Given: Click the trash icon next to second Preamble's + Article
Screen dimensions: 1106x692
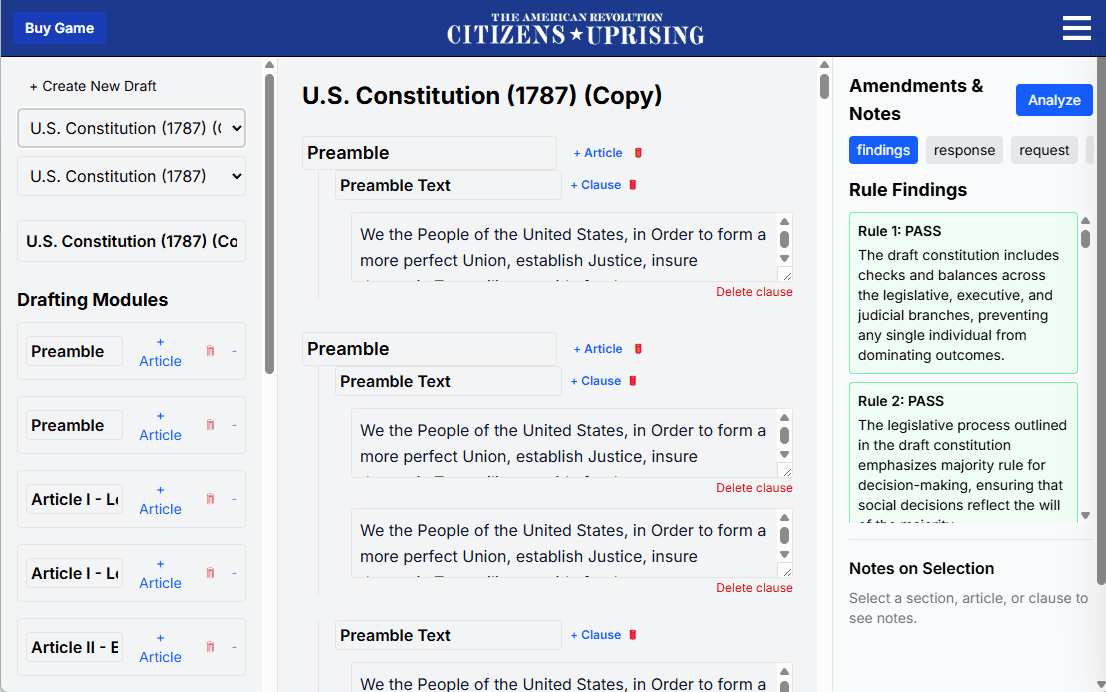Looking at the screenshot, I should click(639, 349).
